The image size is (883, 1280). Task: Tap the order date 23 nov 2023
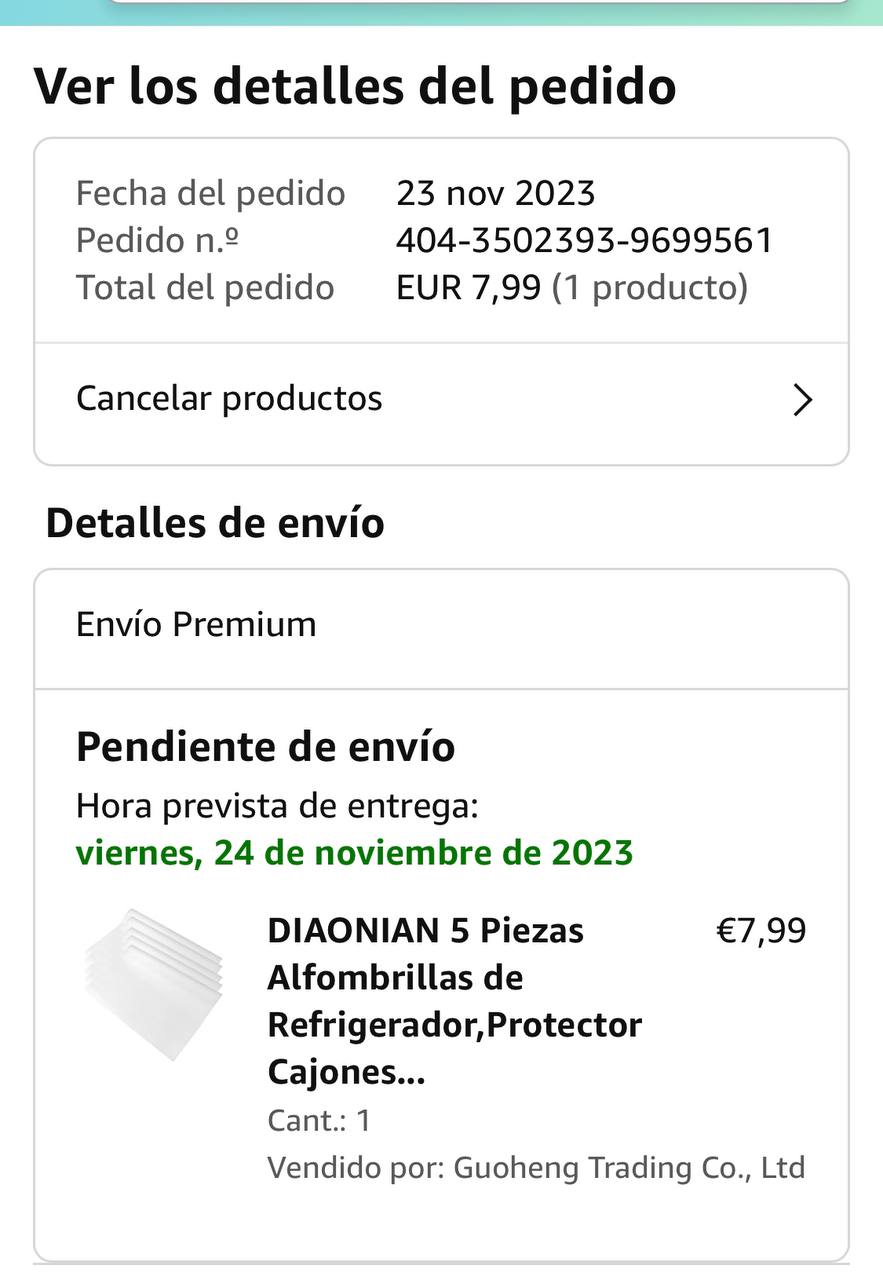[x=495, y=193]
